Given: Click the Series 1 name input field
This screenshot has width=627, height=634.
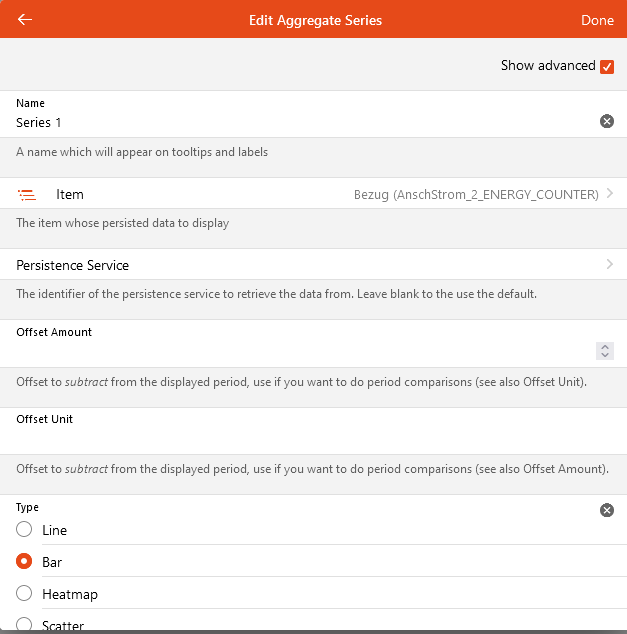Looking at the screenshot, I should point(300,122).
